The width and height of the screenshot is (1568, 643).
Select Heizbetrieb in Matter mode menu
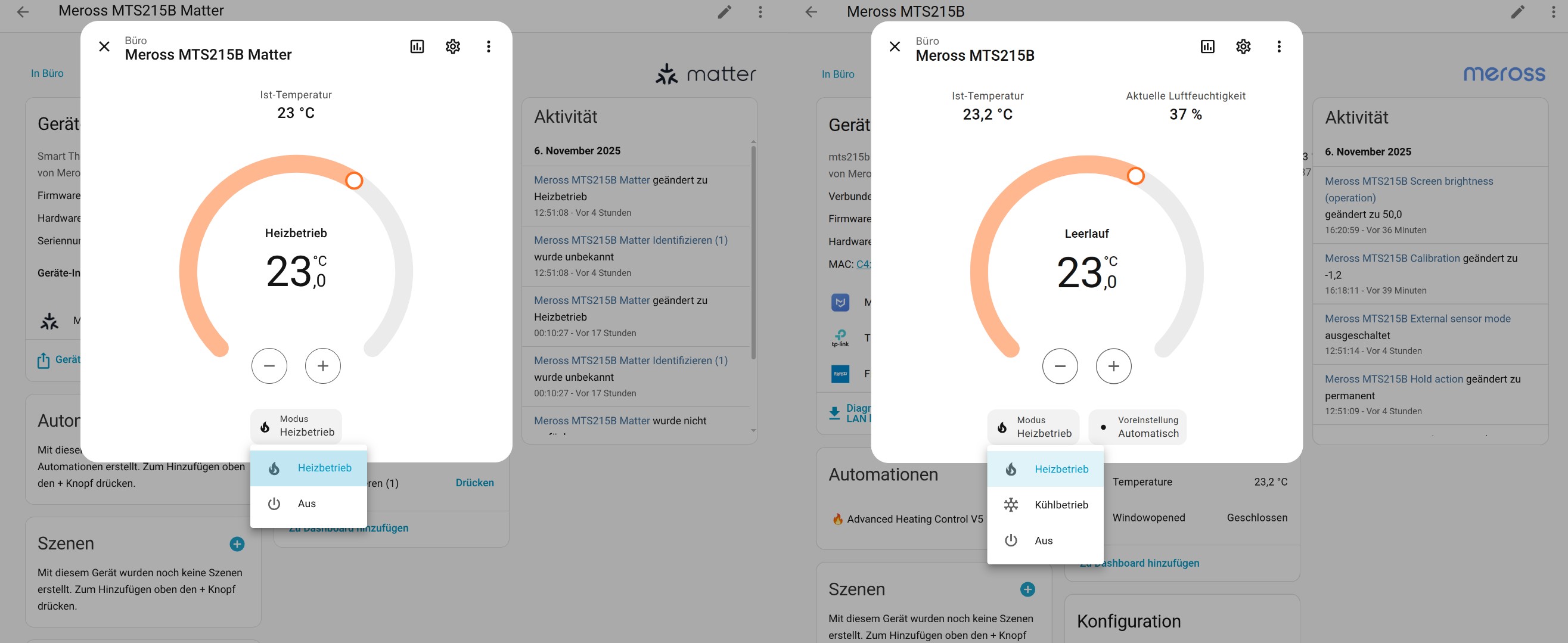point(309,468)
